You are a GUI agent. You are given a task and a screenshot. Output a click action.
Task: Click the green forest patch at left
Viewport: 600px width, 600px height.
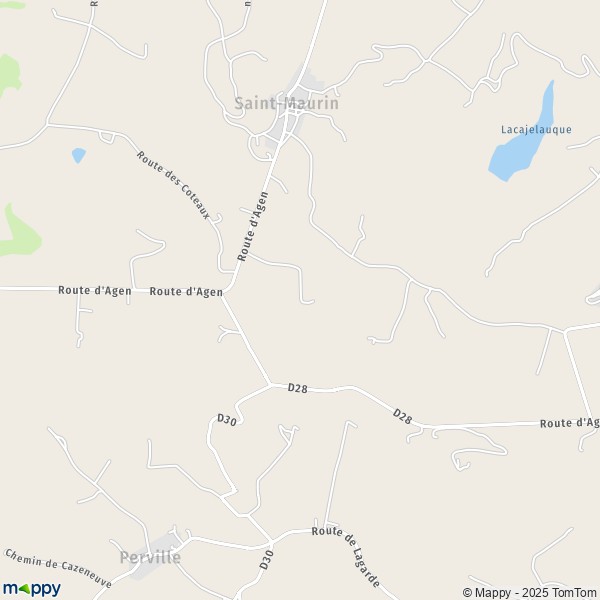click(x=17, y=233)
